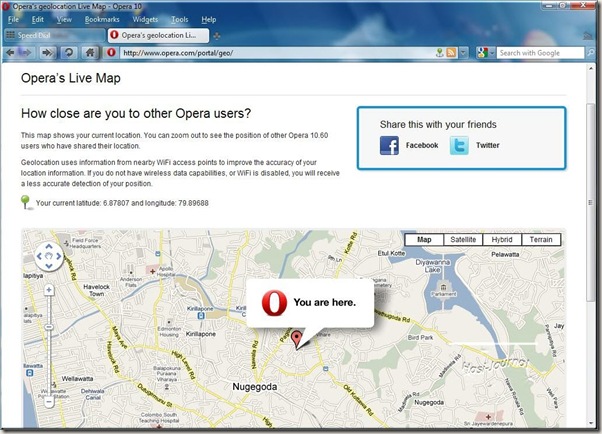Zoom out with the map minus button
This screenshot has height=434, width=602.
(x=49, y=402)
